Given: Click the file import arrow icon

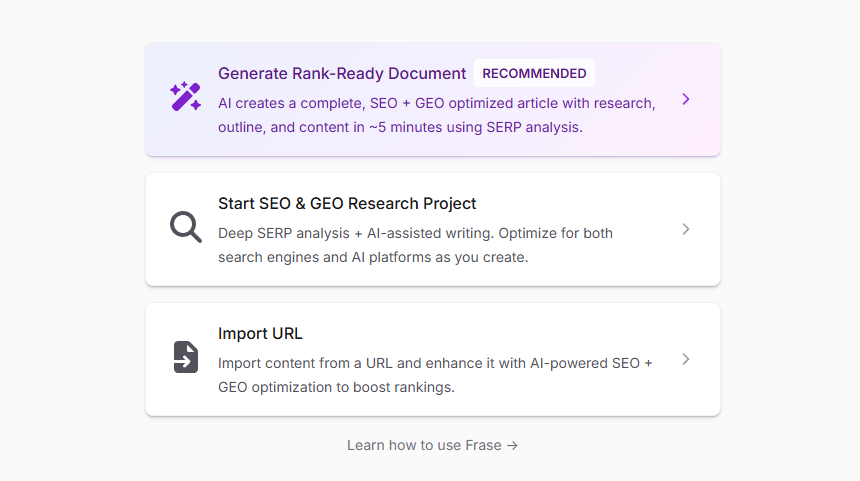Looking at the screenshot, I should [x=186, y=357].
